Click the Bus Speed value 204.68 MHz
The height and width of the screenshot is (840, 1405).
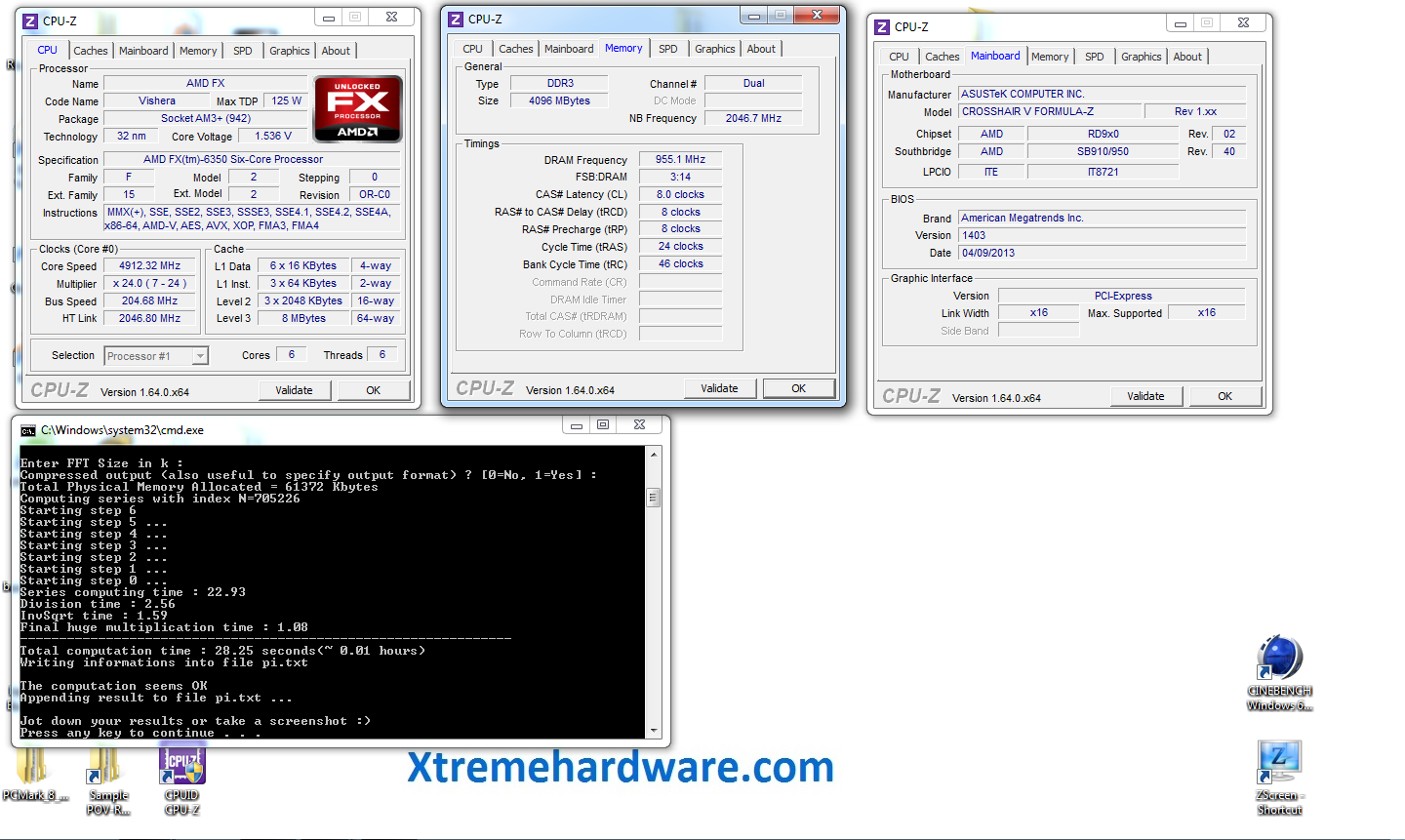tap(149, 300)
